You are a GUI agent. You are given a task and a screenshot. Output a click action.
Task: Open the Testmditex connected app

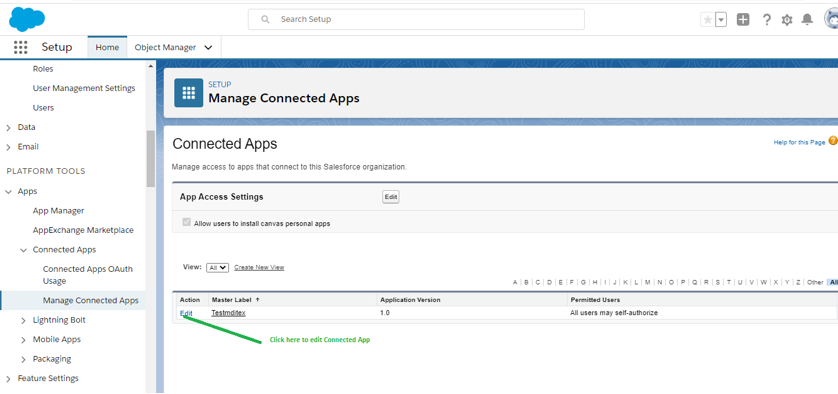click(228, 313)
